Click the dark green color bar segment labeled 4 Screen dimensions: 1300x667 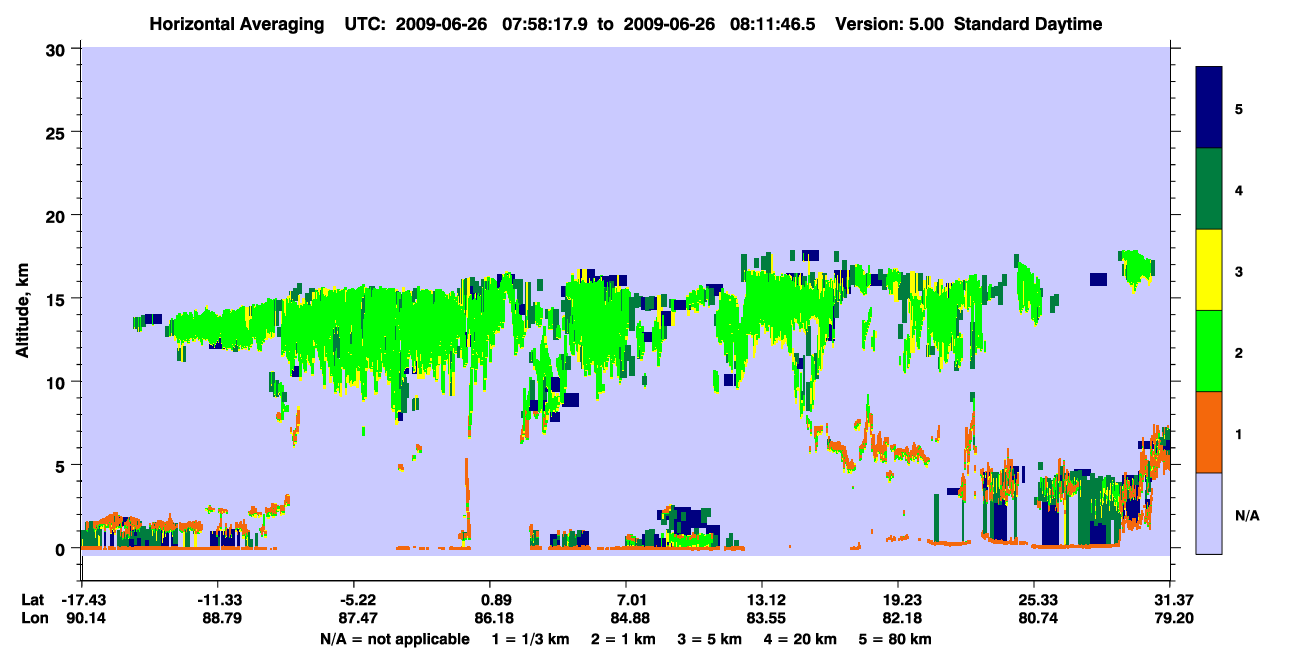click(1209, 189)
